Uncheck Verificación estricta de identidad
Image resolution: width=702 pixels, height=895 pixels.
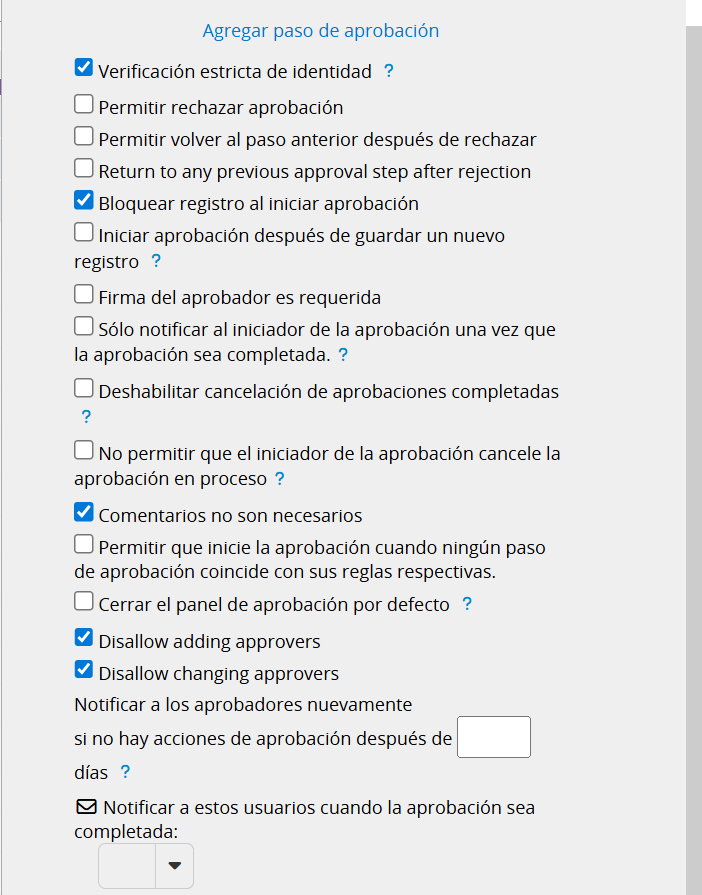pos(84,69)
